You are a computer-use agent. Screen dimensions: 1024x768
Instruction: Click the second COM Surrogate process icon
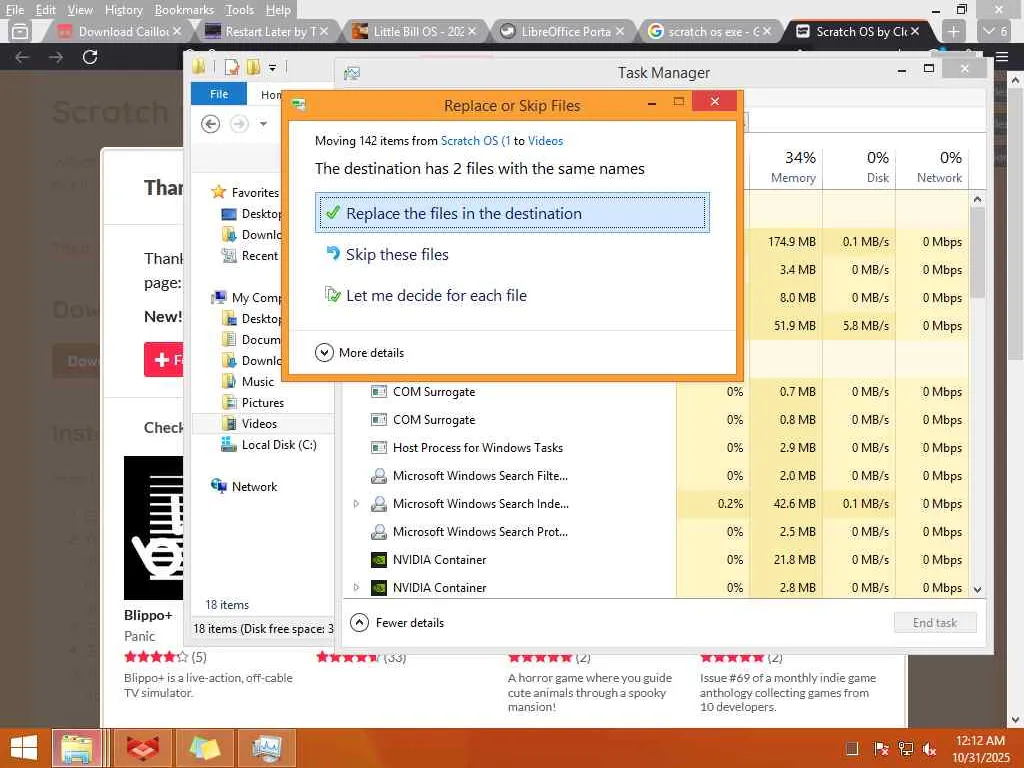click(379, 419)
